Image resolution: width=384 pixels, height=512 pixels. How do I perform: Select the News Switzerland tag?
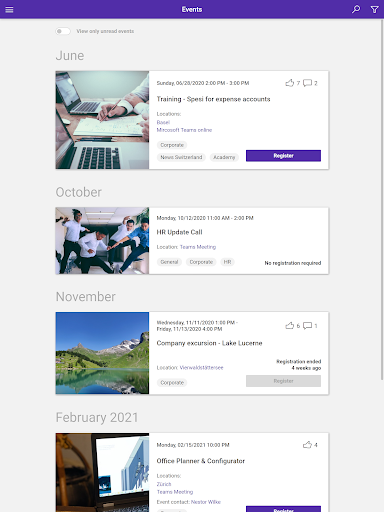[181, 157]
